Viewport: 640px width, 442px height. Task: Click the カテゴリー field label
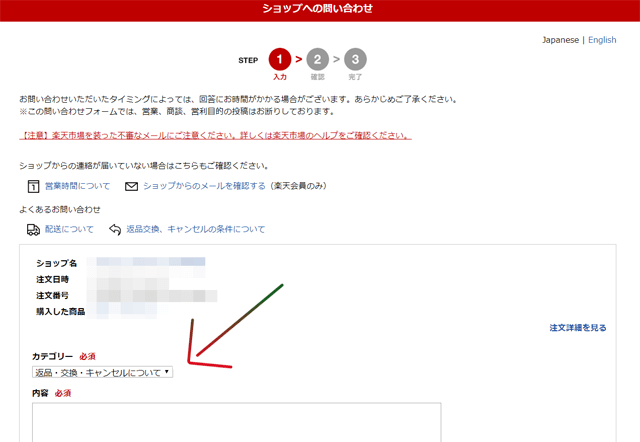pos(53,357)
